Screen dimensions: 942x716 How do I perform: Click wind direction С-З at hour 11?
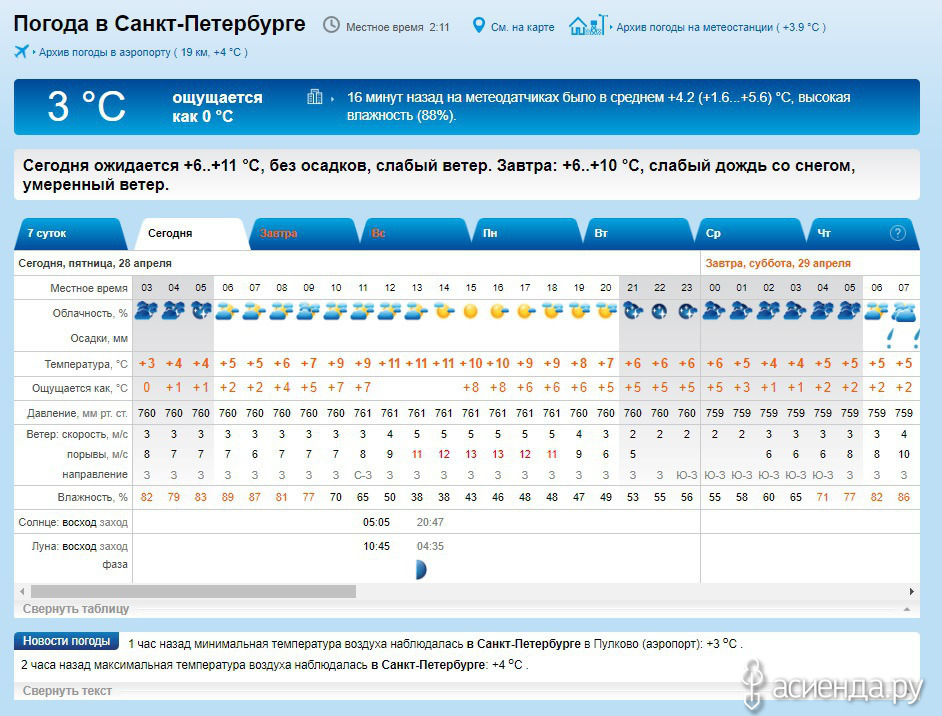click(363, 475)
